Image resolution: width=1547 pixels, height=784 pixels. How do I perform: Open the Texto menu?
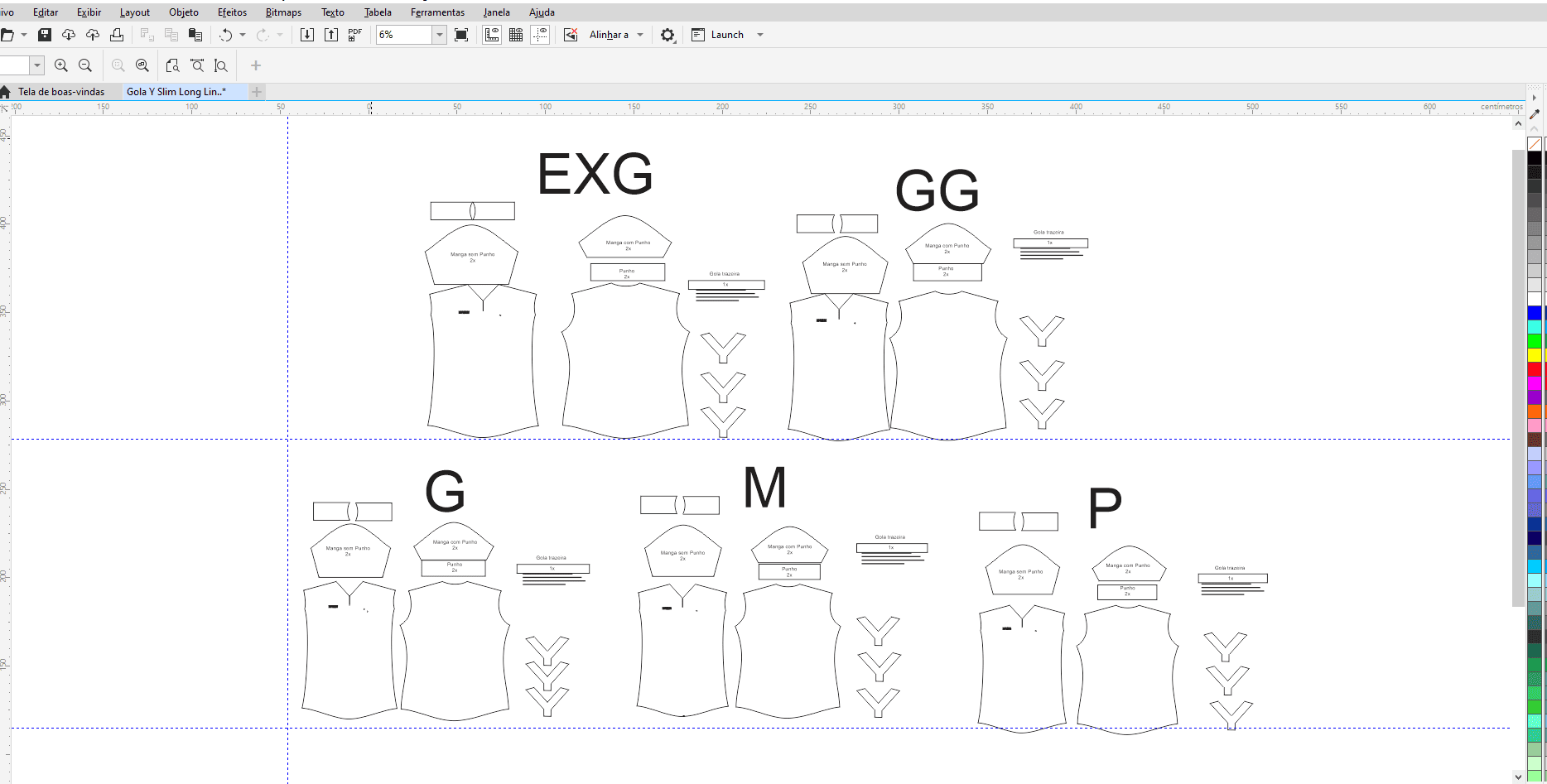[x=333, y=12]
